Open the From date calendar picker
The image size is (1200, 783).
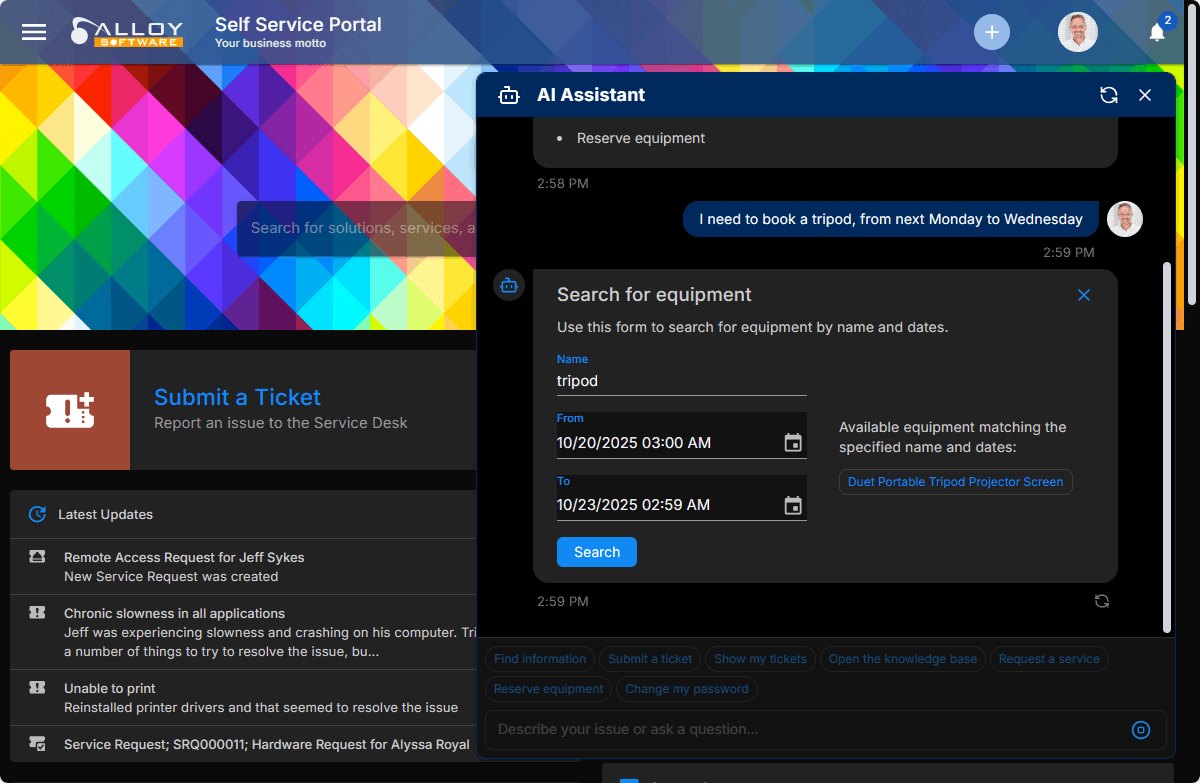(793, 443)
